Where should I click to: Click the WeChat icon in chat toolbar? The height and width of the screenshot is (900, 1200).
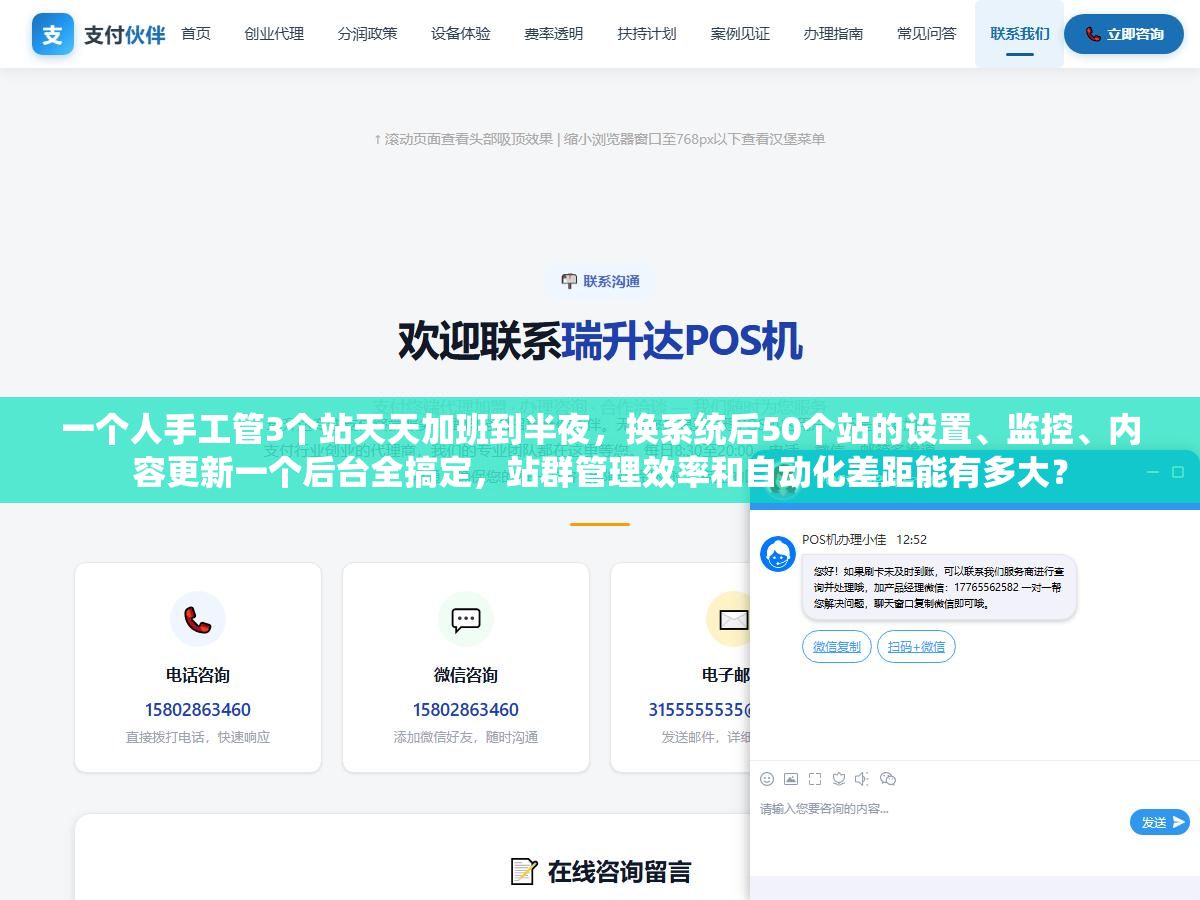coord(888,778)
